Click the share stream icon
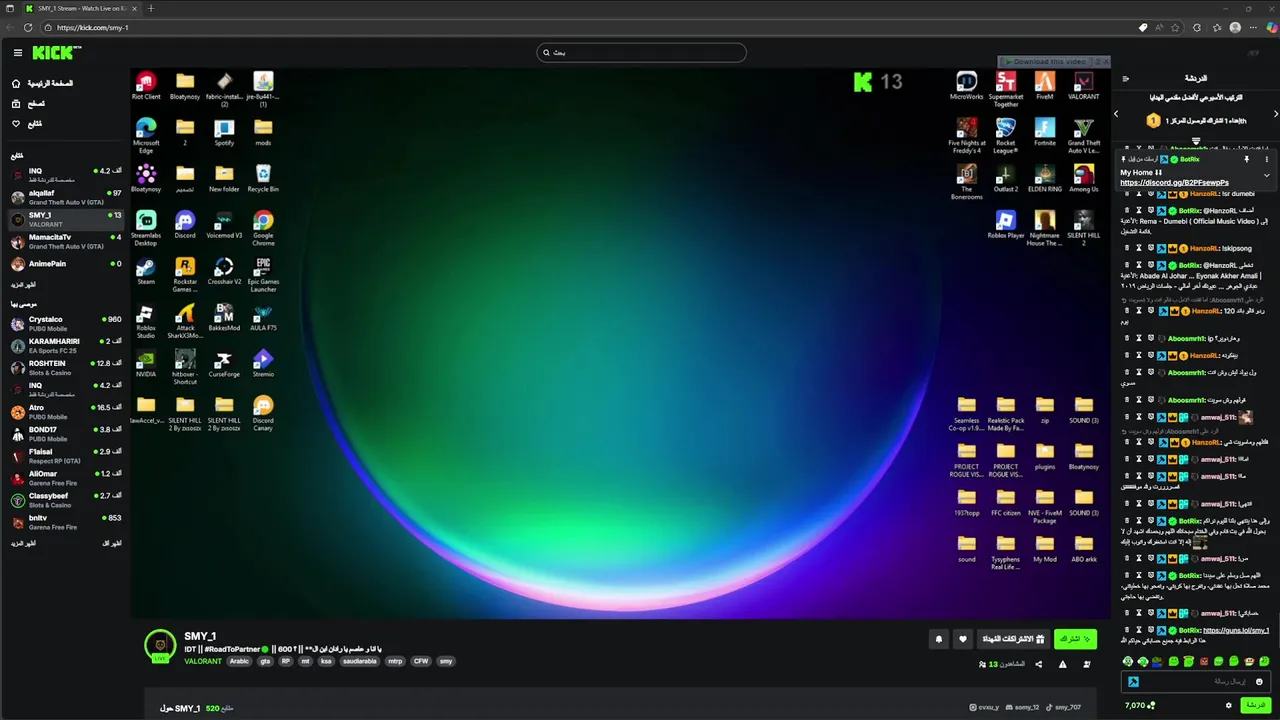 coord(1038,664)
